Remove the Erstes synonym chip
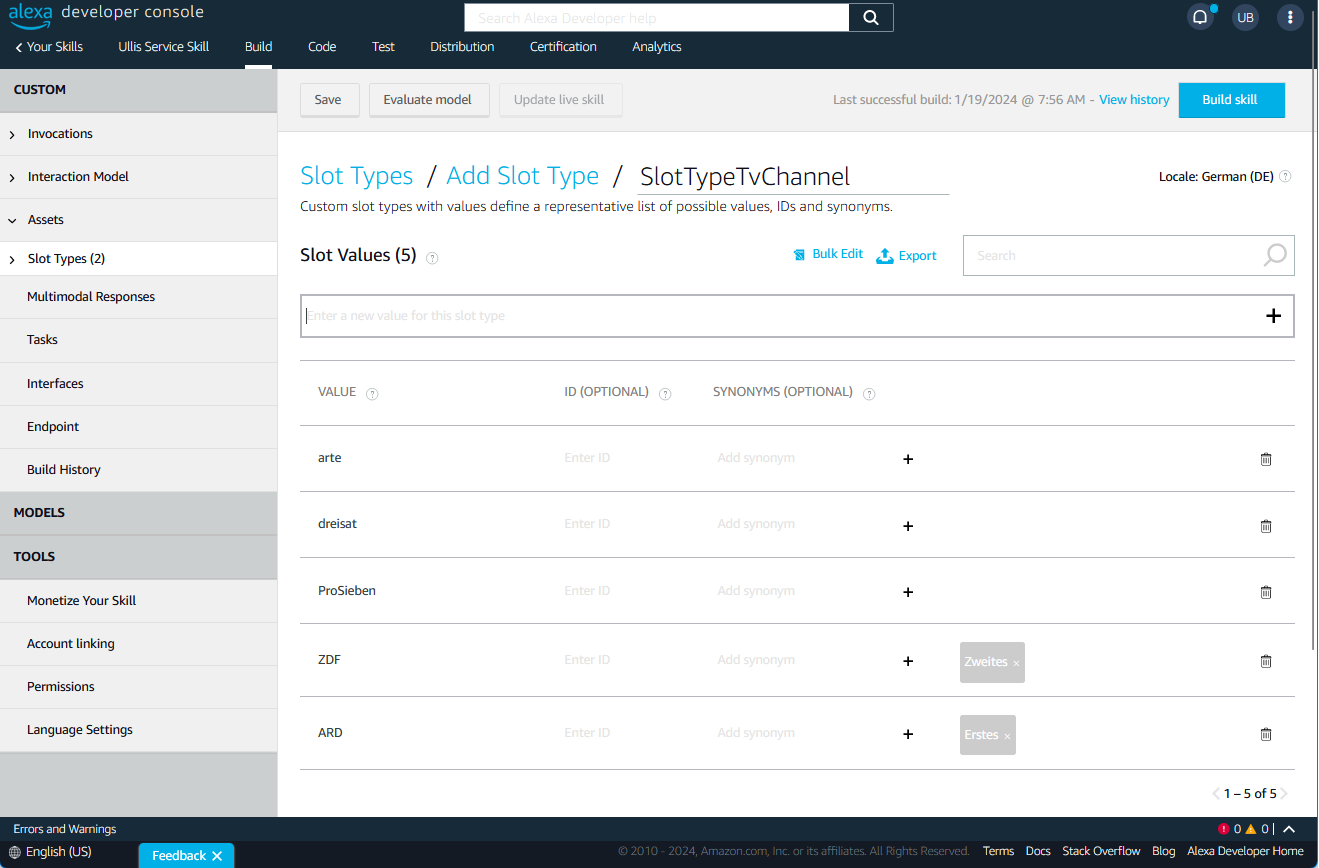 coord(1007,736)
